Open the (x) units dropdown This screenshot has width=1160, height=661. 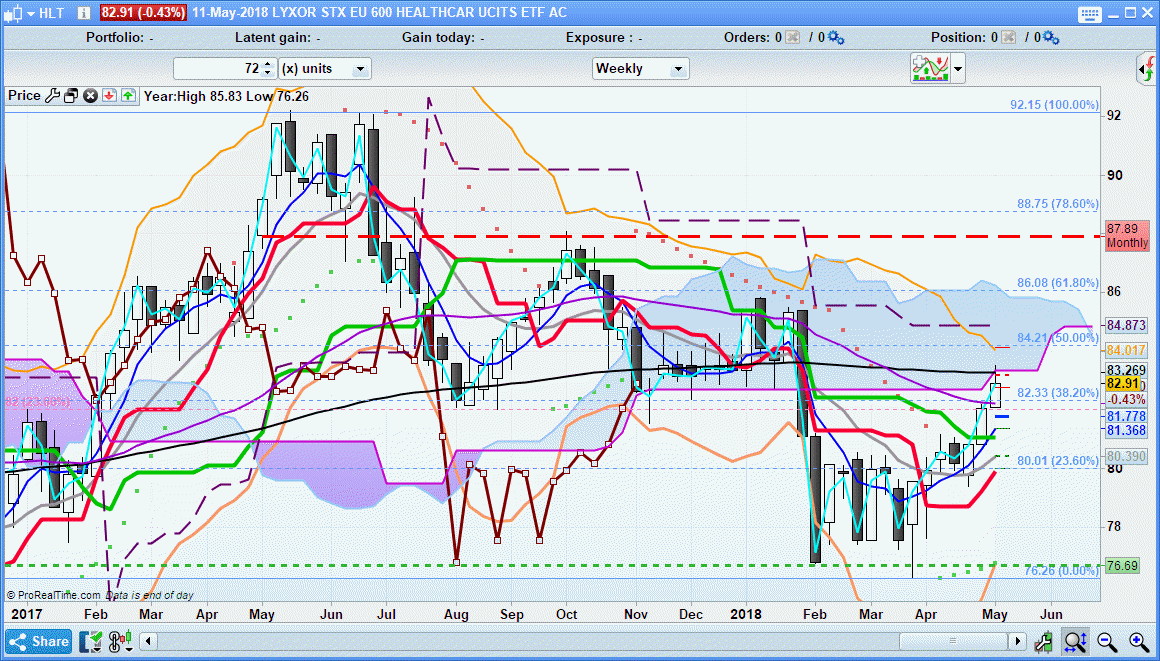[325, 69]
